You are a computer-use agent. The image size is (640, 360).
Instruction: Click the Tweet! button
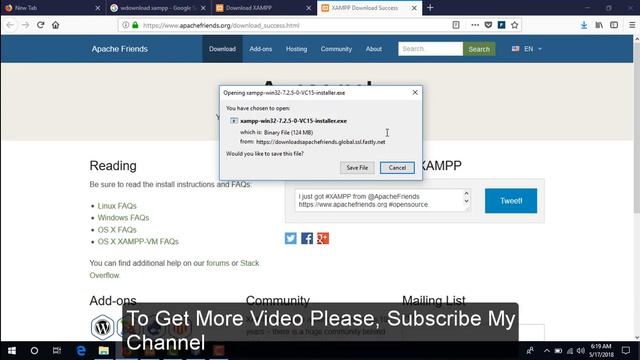511,201
